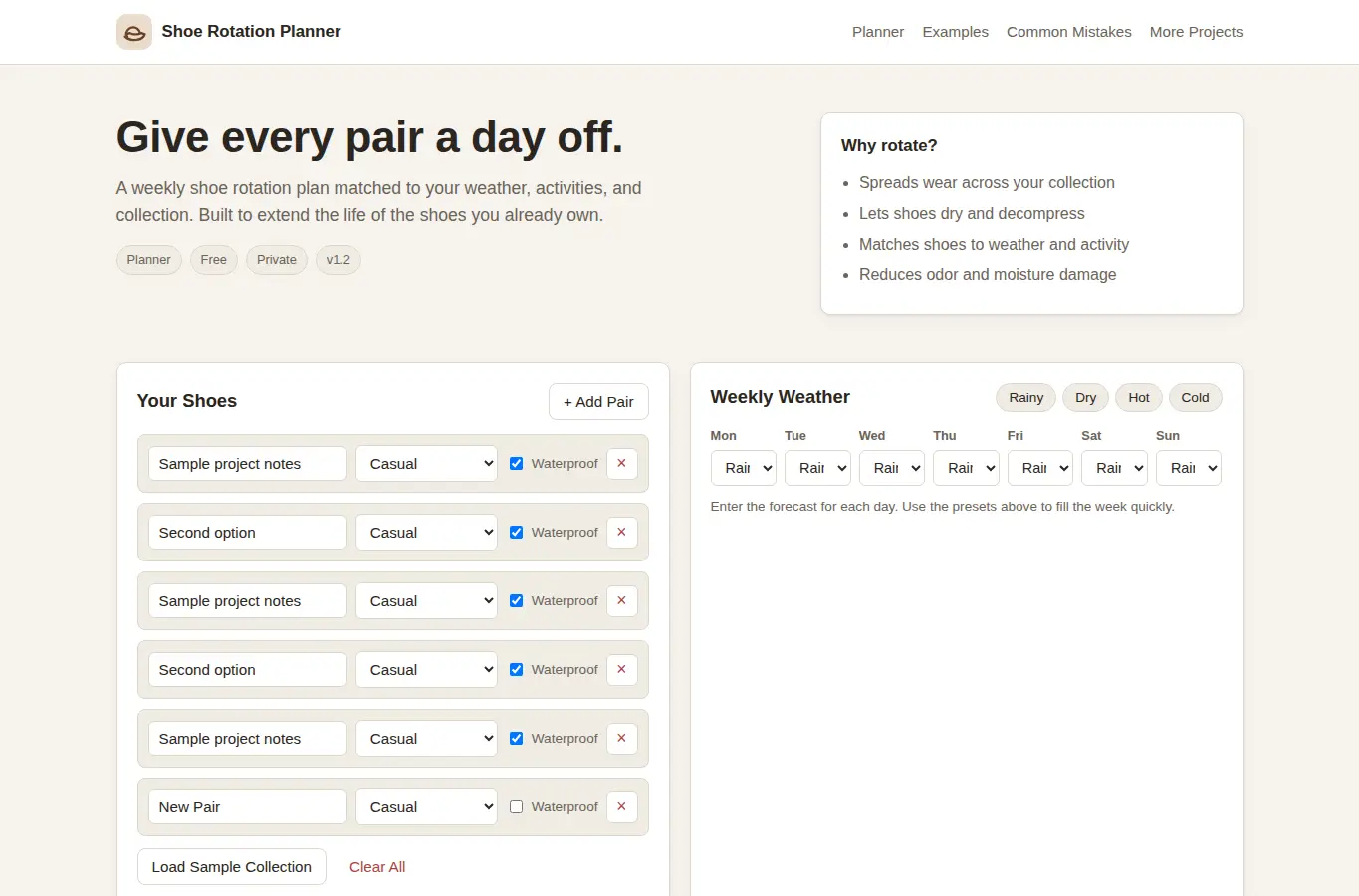
Task: Enable Waterproof for the New Pair row
Action: point(516,806)
